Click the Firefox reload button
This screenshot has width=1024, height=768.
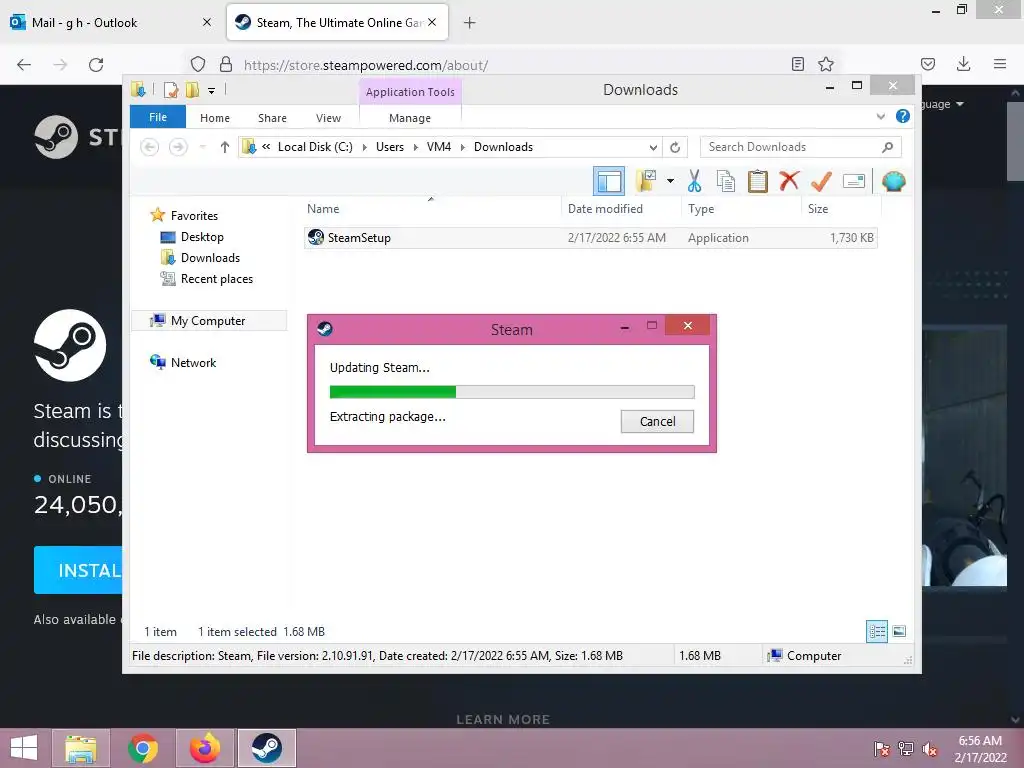coord(96,65)
